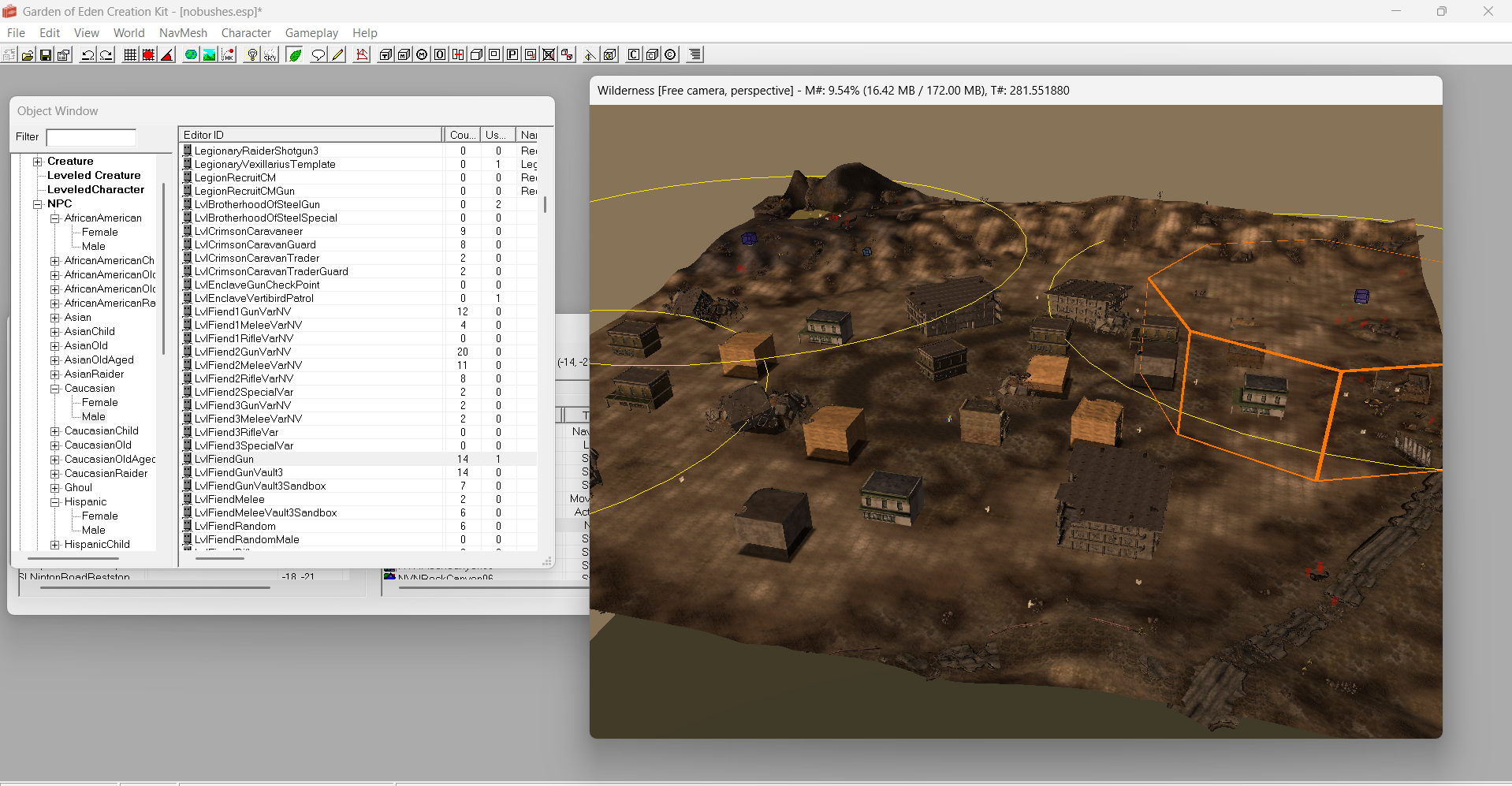Click the object list horizontal scrollbar thumb
Screen dimensions: 1512x786
click(x=220, y=558)
